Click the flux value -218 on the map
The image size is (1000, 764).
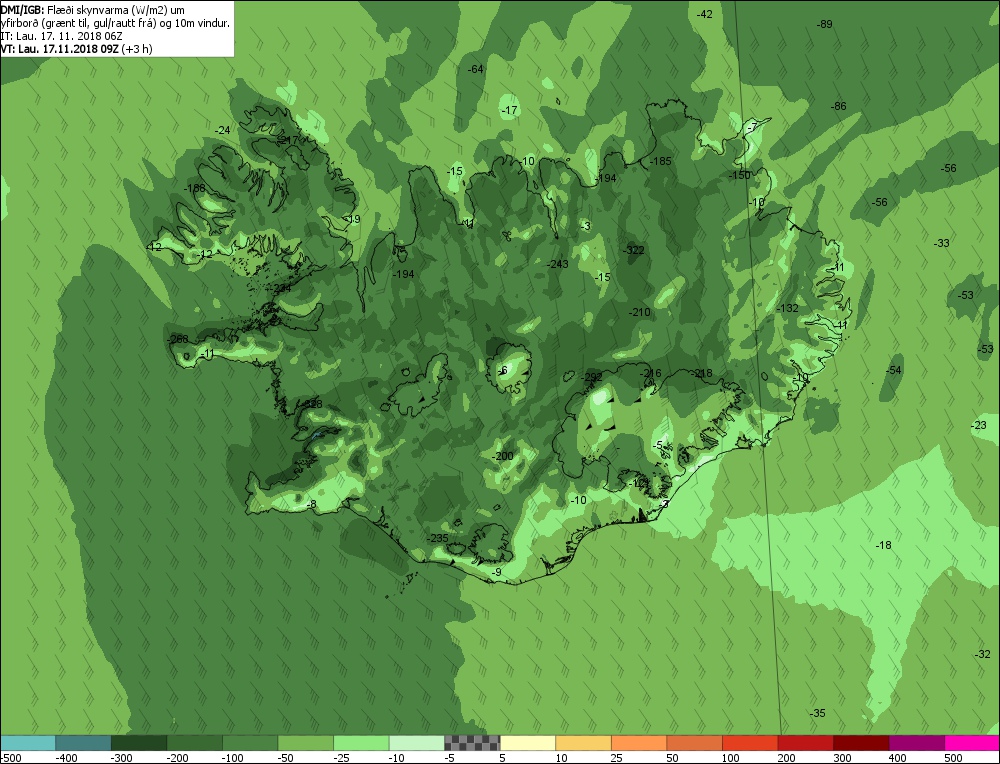pos(701,373)
